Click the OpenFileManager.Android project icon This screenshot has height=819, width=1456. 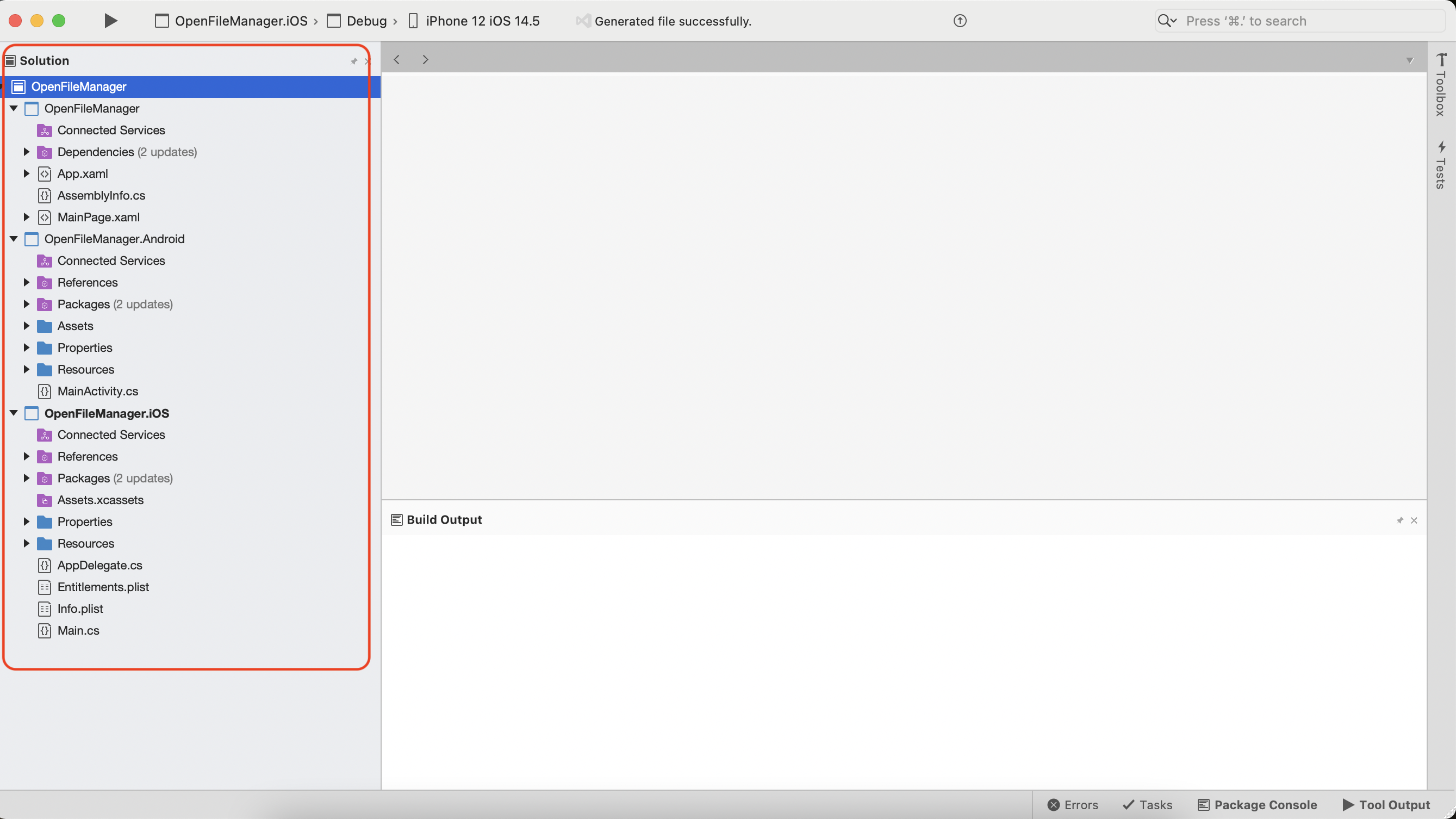32,239
